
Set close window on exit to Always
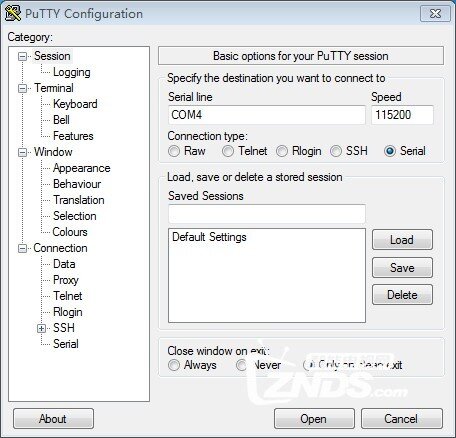[174, 365]
